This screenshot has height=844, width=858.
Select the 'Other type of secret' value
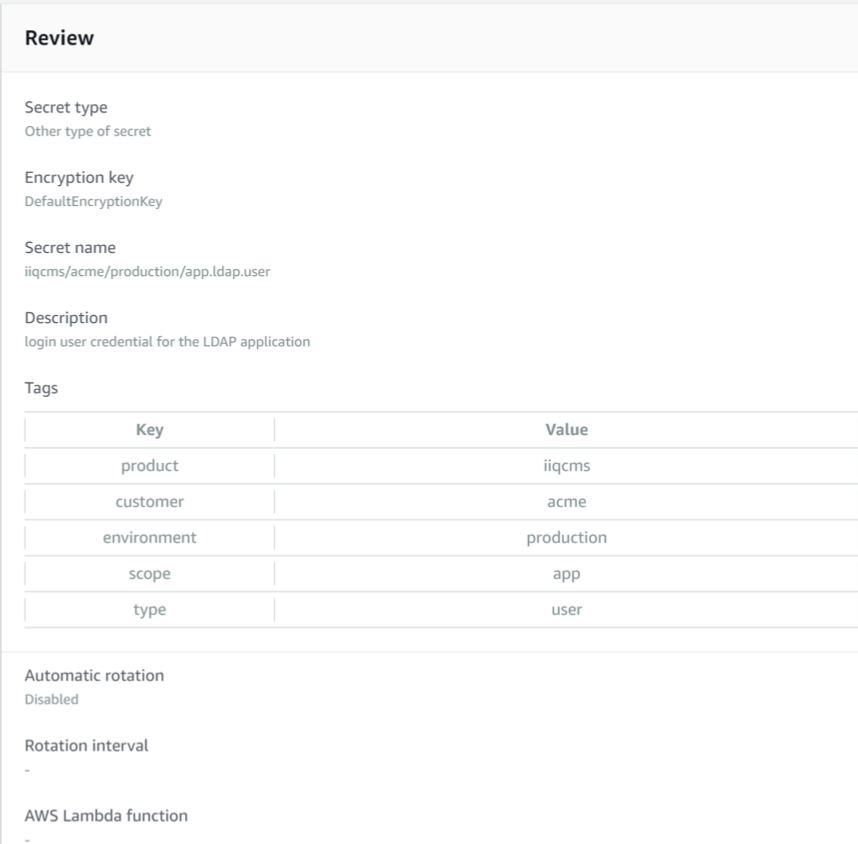pyautogui.click(x=87, y=131)
